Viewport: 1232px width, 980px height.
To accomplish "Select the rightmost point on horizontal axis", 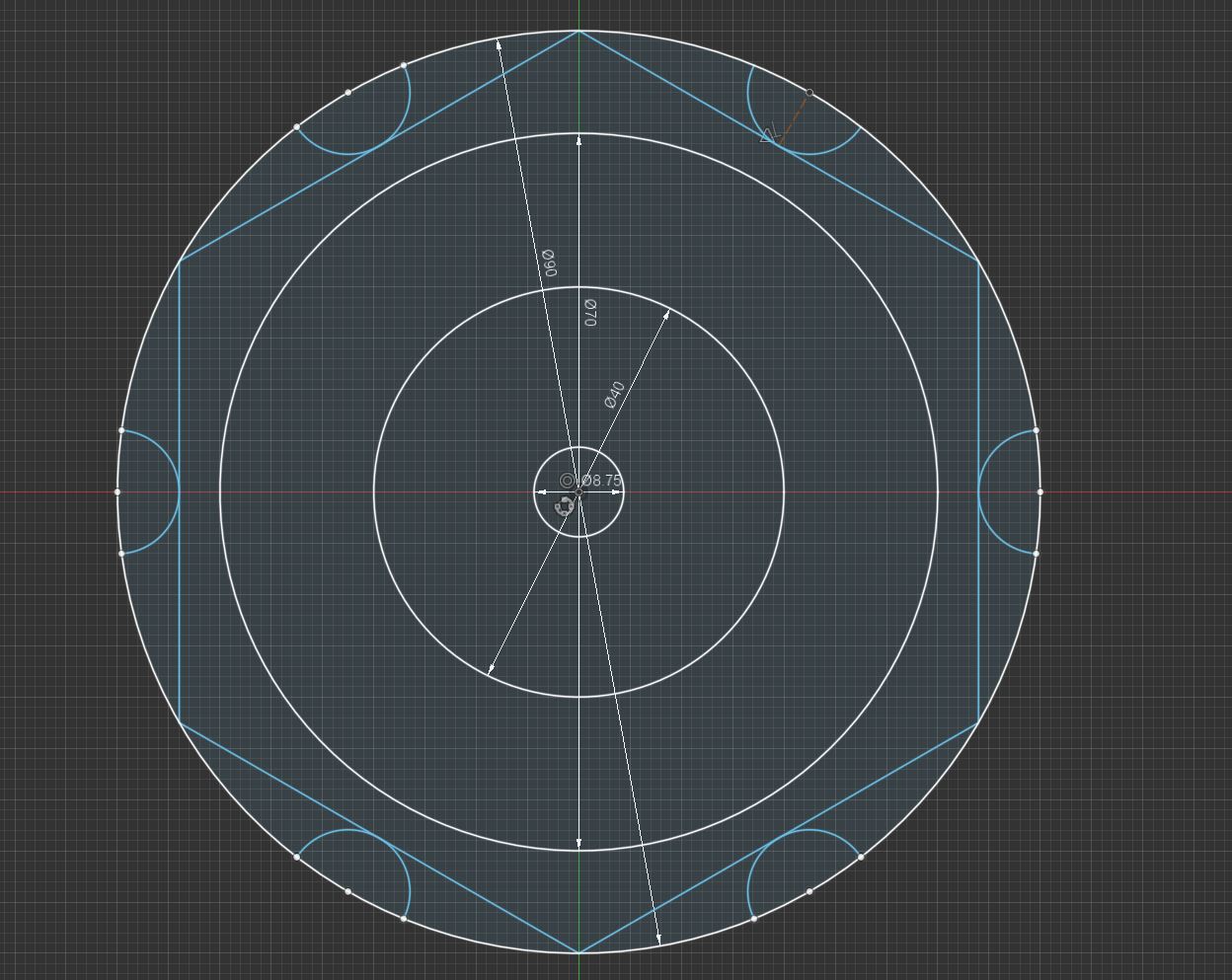I will pyautogui.click(x=1040, y=491).
